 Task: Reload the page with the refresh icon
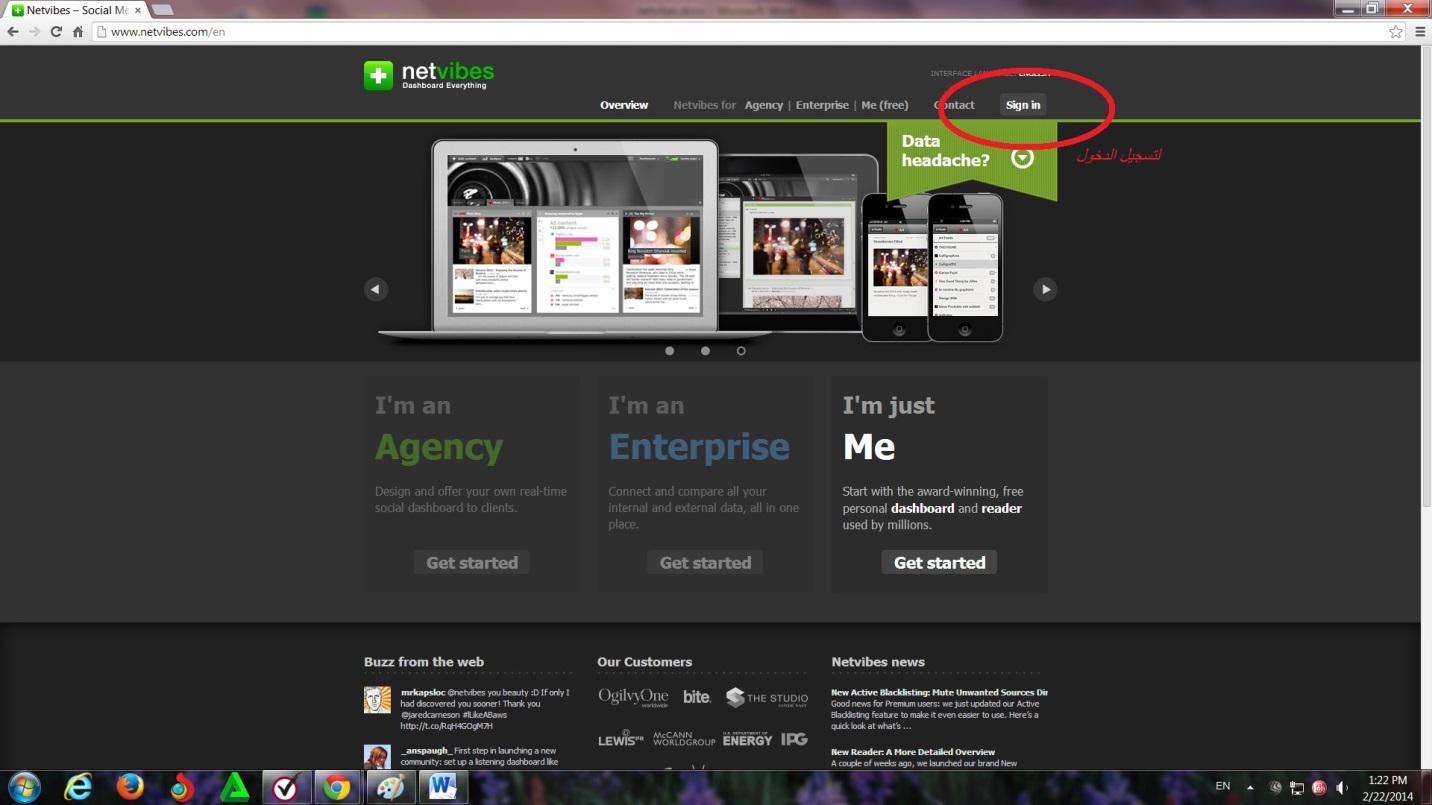[x=56, y=32]
